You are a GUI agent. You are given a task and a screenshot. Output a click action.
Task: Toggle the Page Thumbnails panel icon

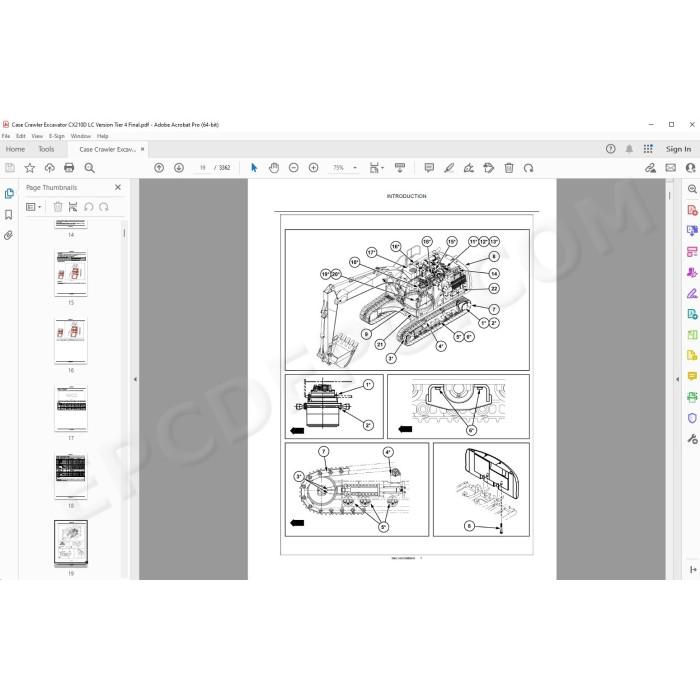pos(9,194)
